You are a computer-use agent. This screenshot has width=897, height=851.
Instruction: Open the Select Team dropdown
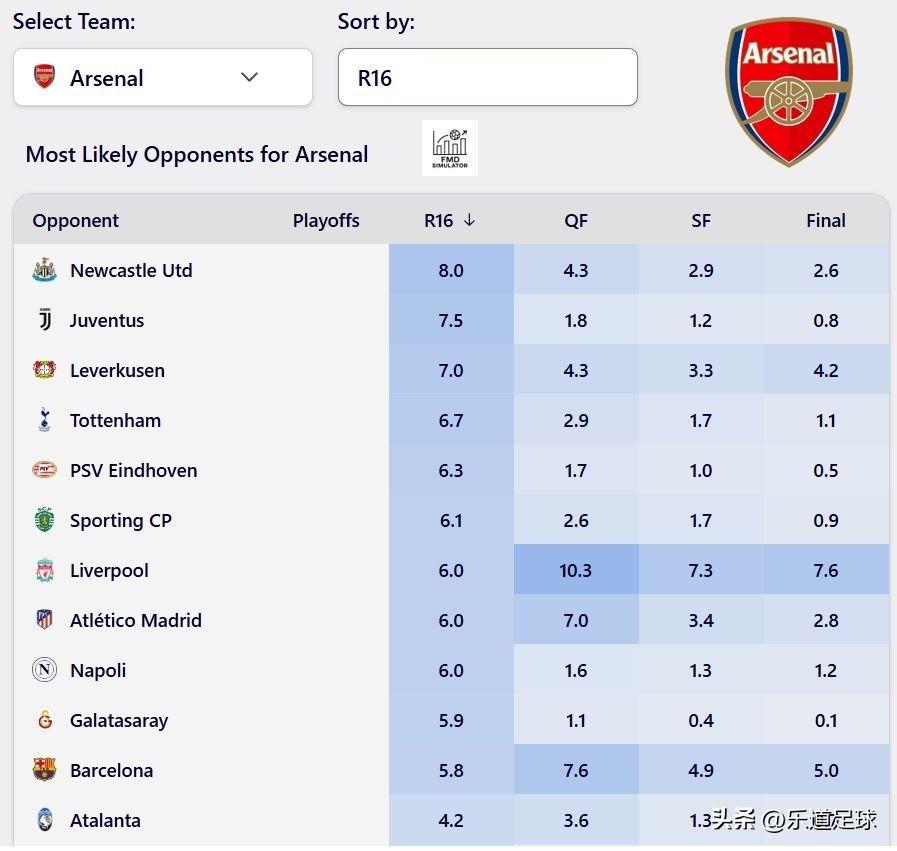(162, 78)
